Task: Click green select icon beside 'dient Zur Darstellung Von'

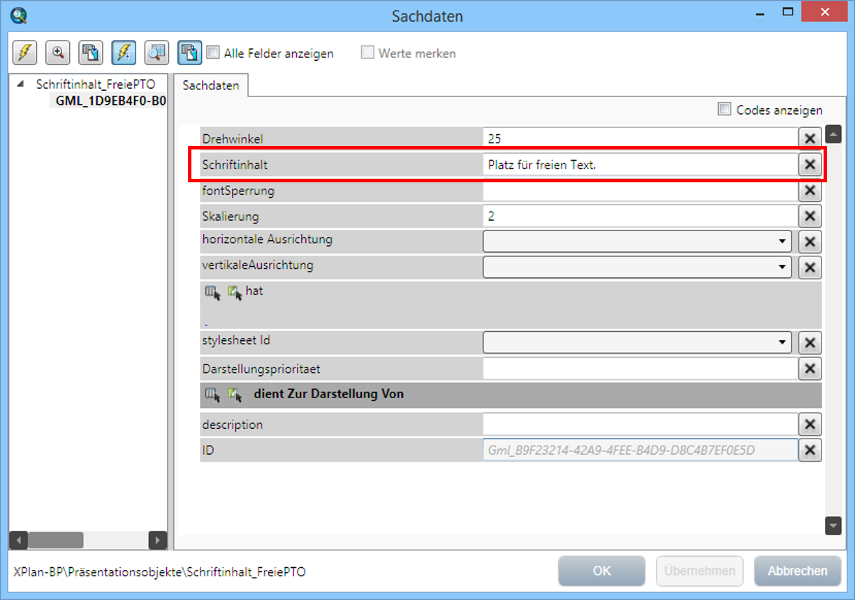Action: (234, 395)
